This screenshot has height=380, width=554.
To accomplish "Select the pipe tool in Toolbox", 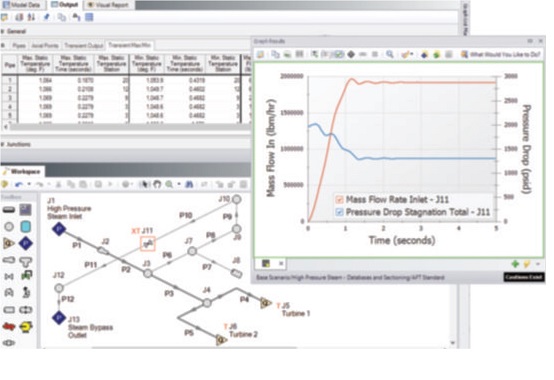I will click(x=9, y=210).
